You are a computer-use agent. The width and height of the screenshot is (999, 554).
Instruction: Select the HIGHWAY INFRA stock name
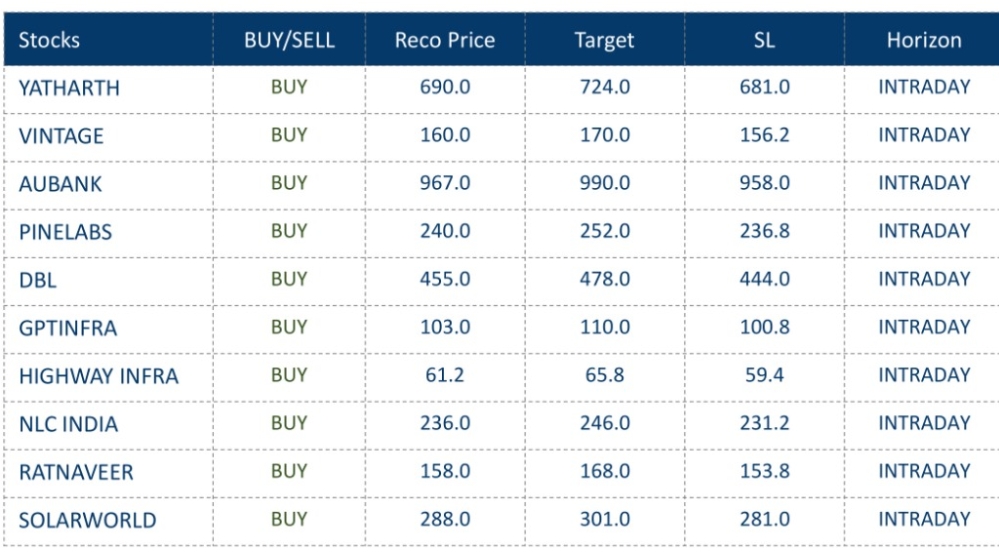(x=98, y=376)
